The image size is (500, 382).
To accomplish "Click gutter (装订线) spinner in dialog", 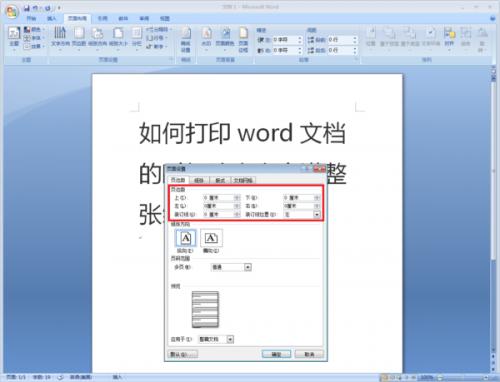I will (x=237, y=215).
